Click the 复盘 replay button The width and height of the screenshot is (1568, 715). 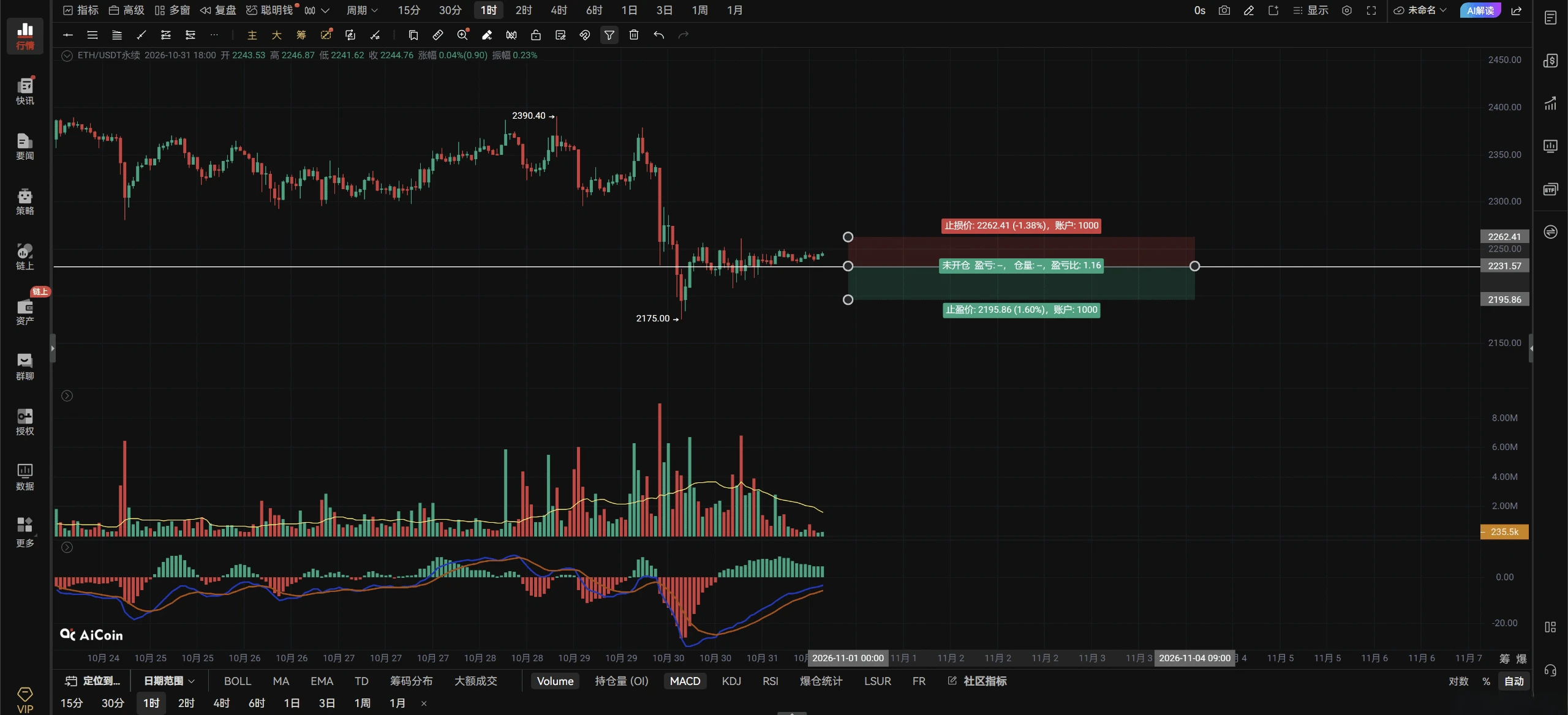pos(218,10)
